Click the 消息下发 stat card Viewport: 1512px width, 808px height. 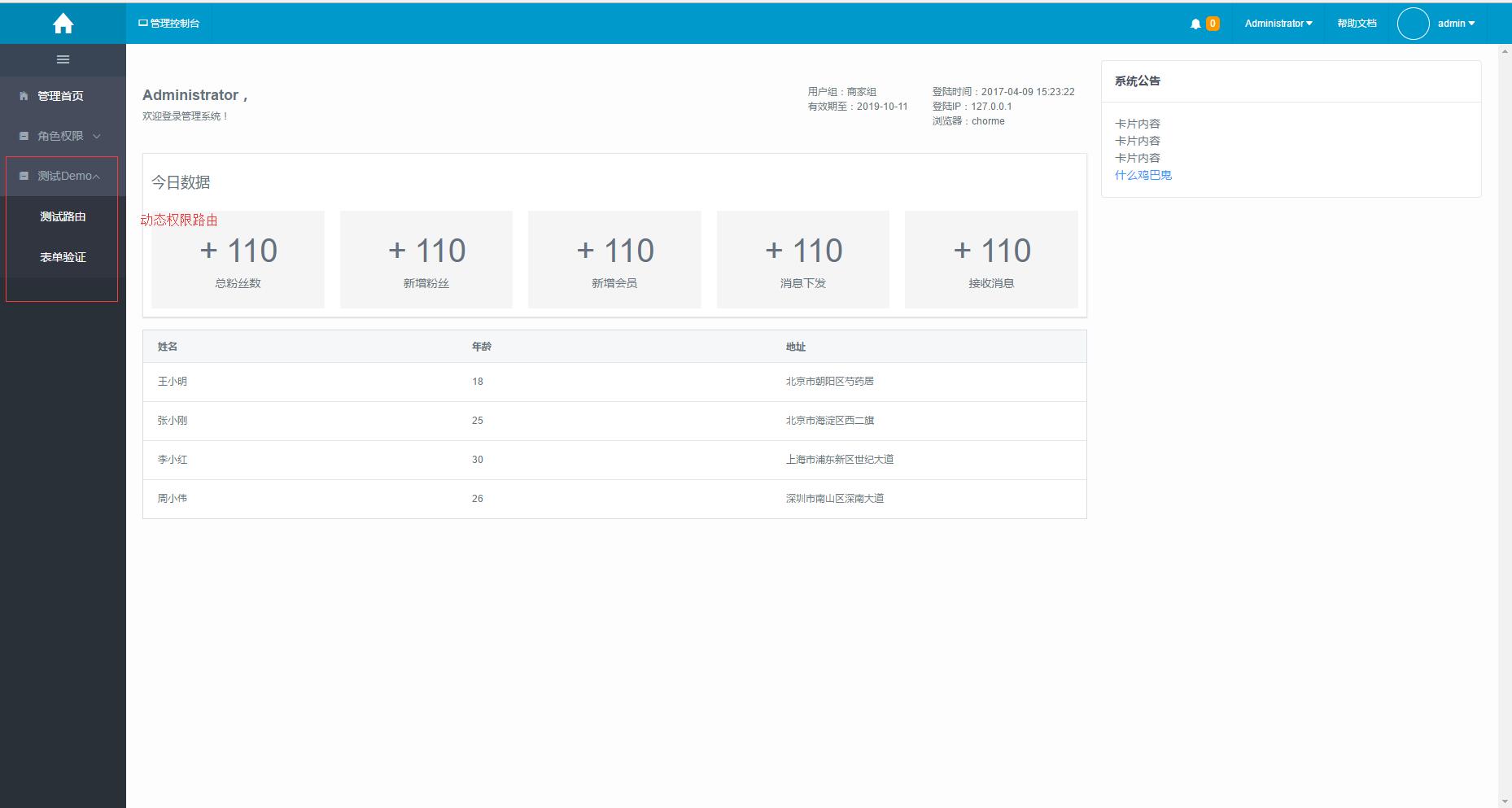pyautogui.click(x=803, y=260)
